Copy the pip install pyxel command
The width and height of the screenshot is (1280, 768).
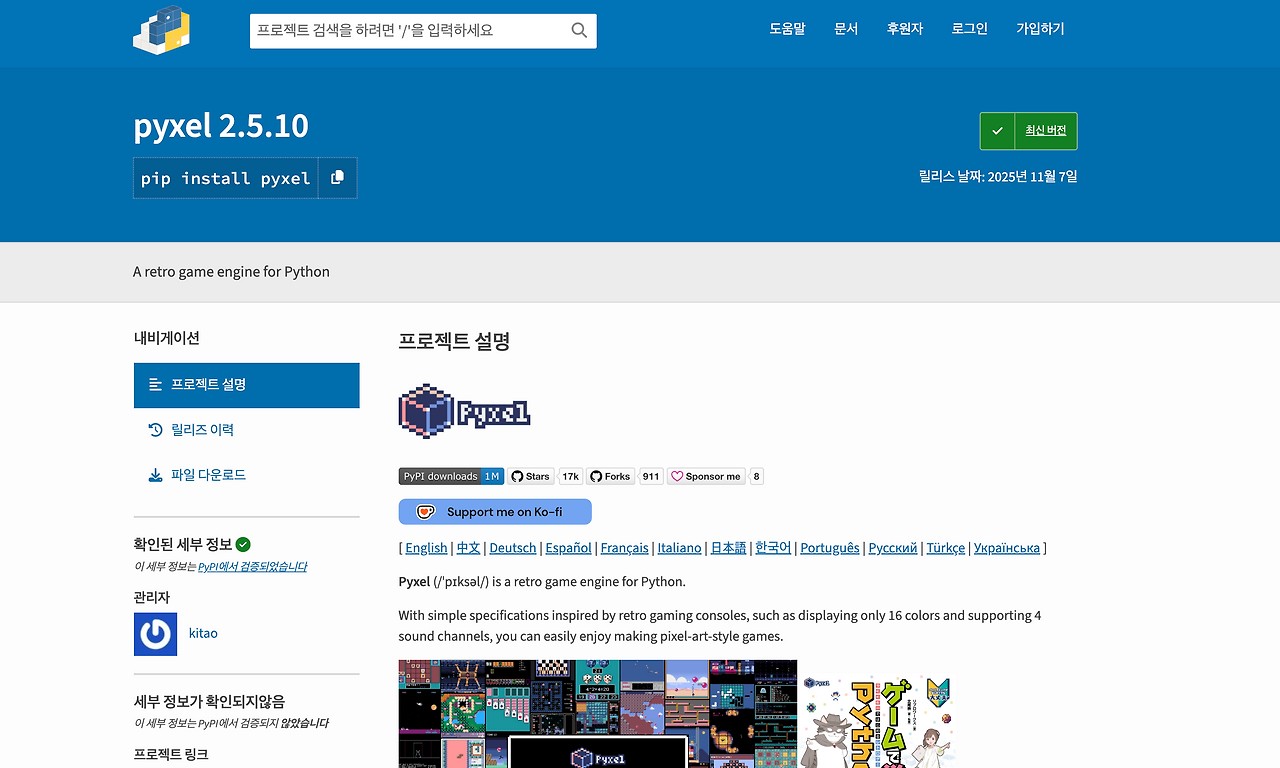tap(337, 178)
